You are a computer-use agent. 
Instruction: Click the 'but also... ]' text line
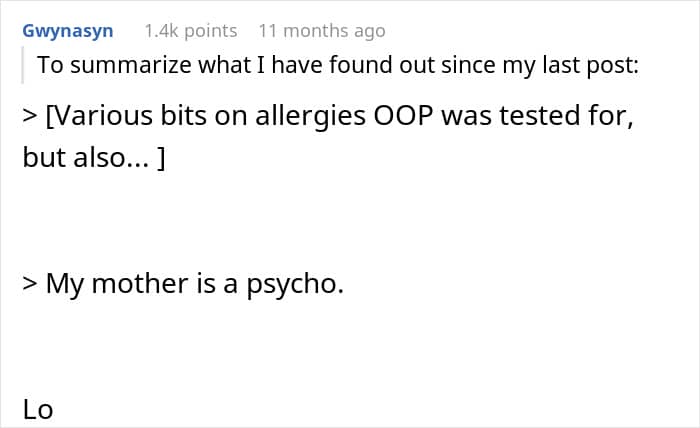coord(93,158)
